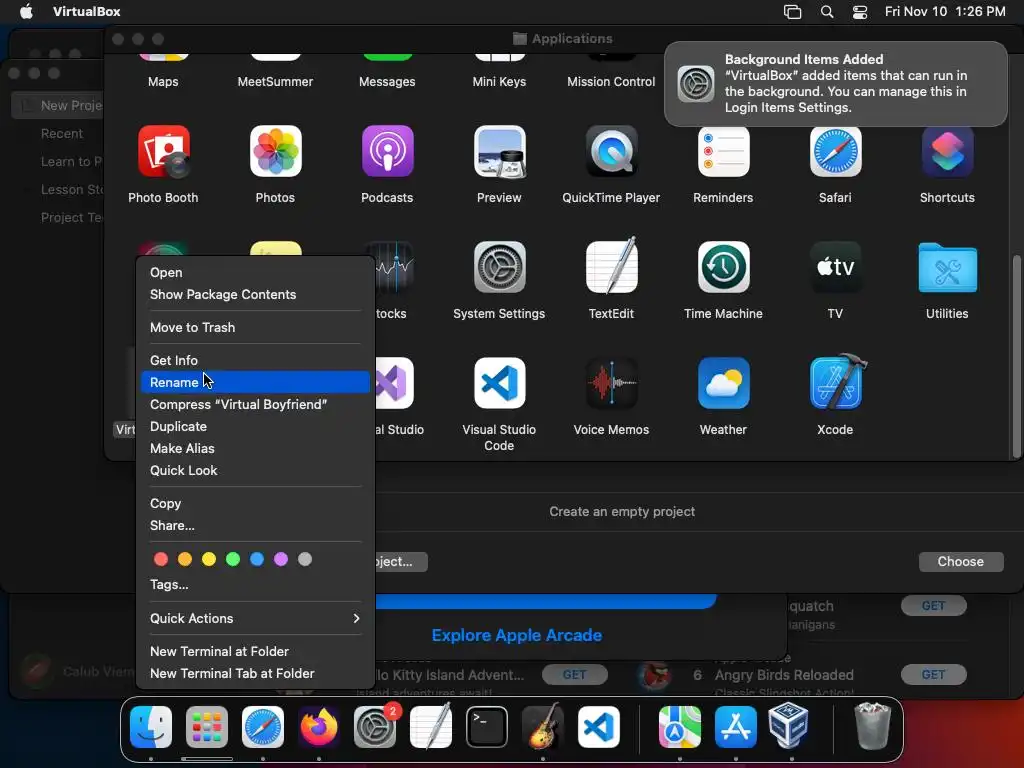Choose Quick Look

[x=255, y=470]
